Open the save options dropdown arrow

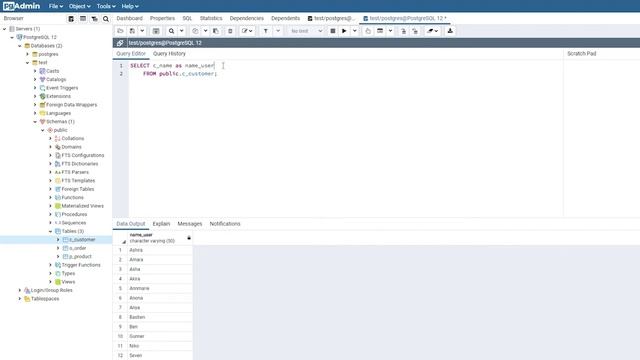[x=142, y=31]
